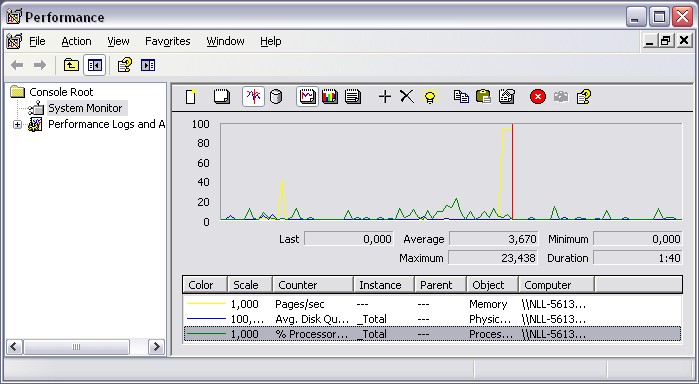Click the Computer column header

[557, 285]
